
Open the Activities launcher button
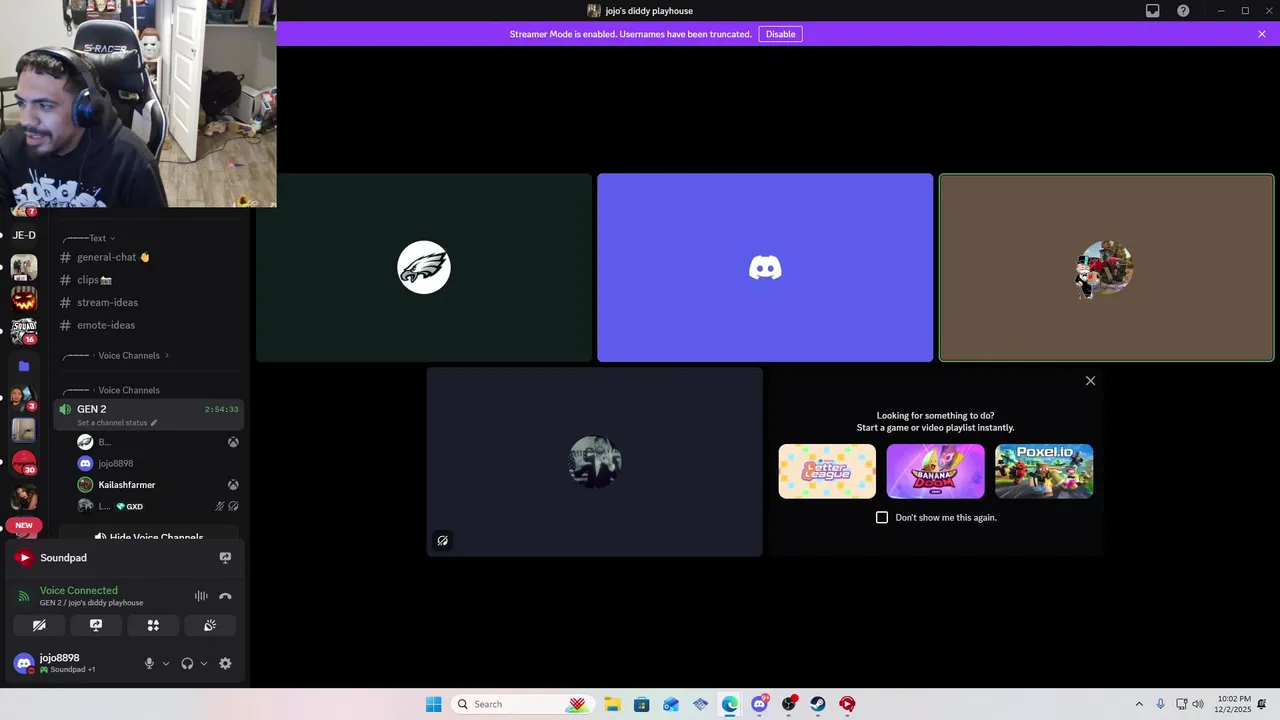[x=153, y=625]
